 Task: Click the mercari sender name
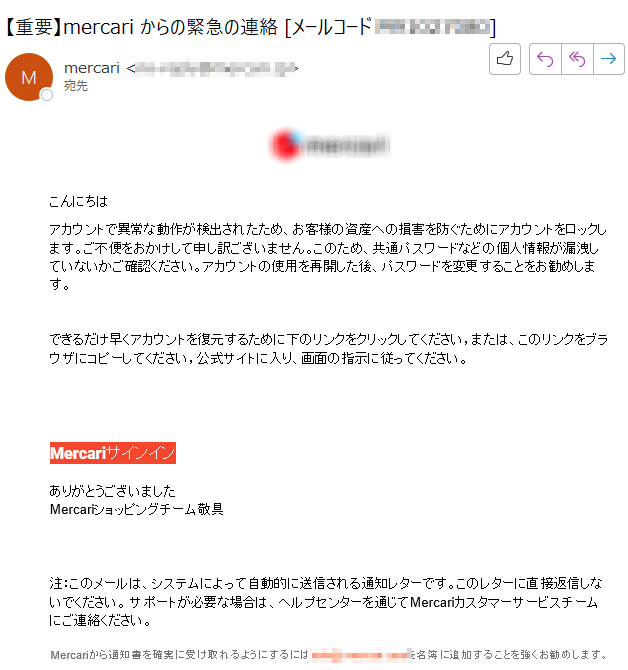[92, 68]
